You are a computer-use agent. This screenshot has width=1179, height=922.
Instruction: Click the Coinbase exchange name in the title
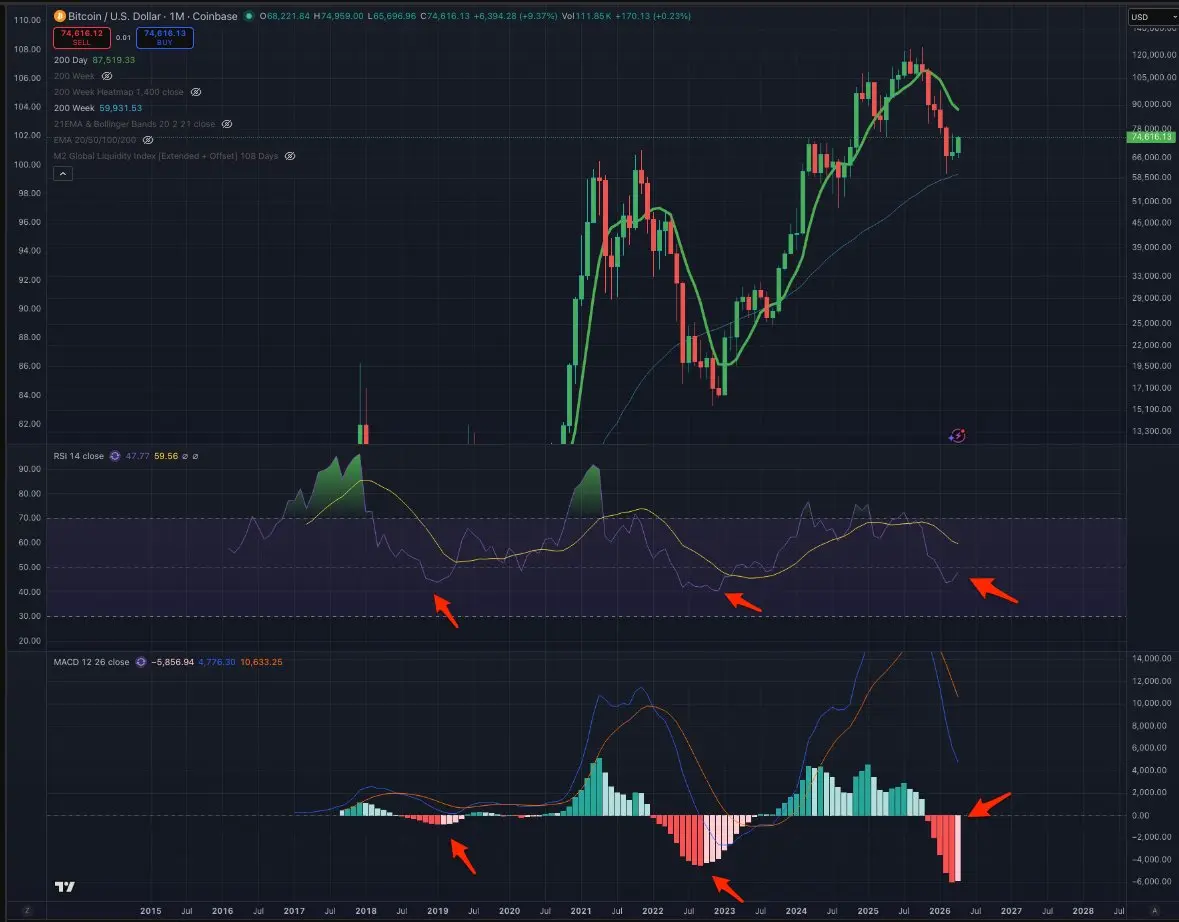215,16
